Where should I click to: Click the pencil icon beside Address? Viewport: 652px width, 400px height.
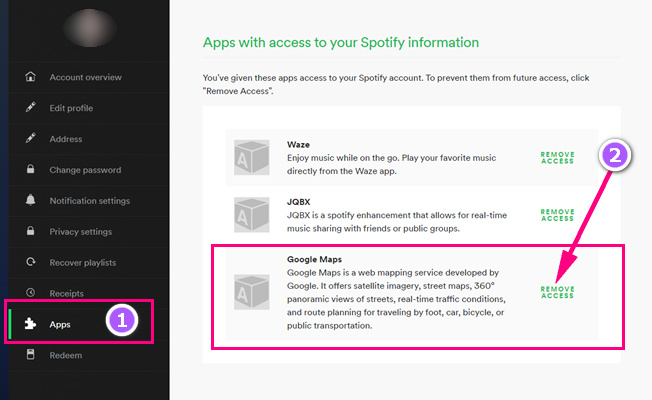tap(30, 139)
